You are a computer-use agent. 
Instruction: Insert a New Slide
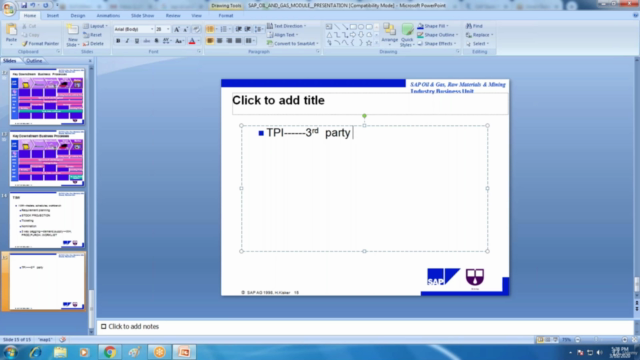(72, 35)
